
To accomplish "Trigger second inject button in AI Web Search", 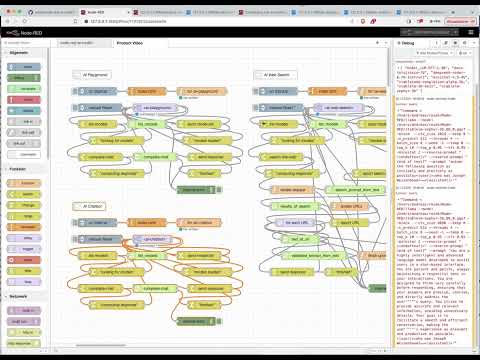I will (256, 108).
